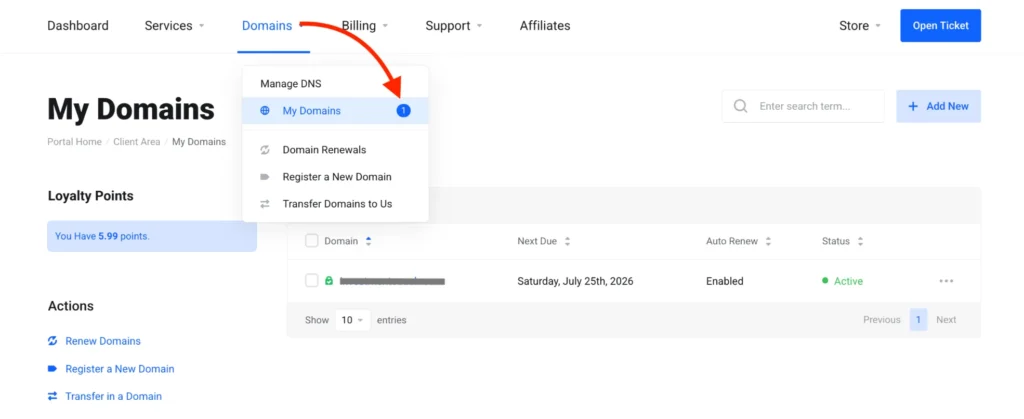Click the Renew Domains sidebar icon
This screenshot has width=1024, height=419.
click(53, 341)
